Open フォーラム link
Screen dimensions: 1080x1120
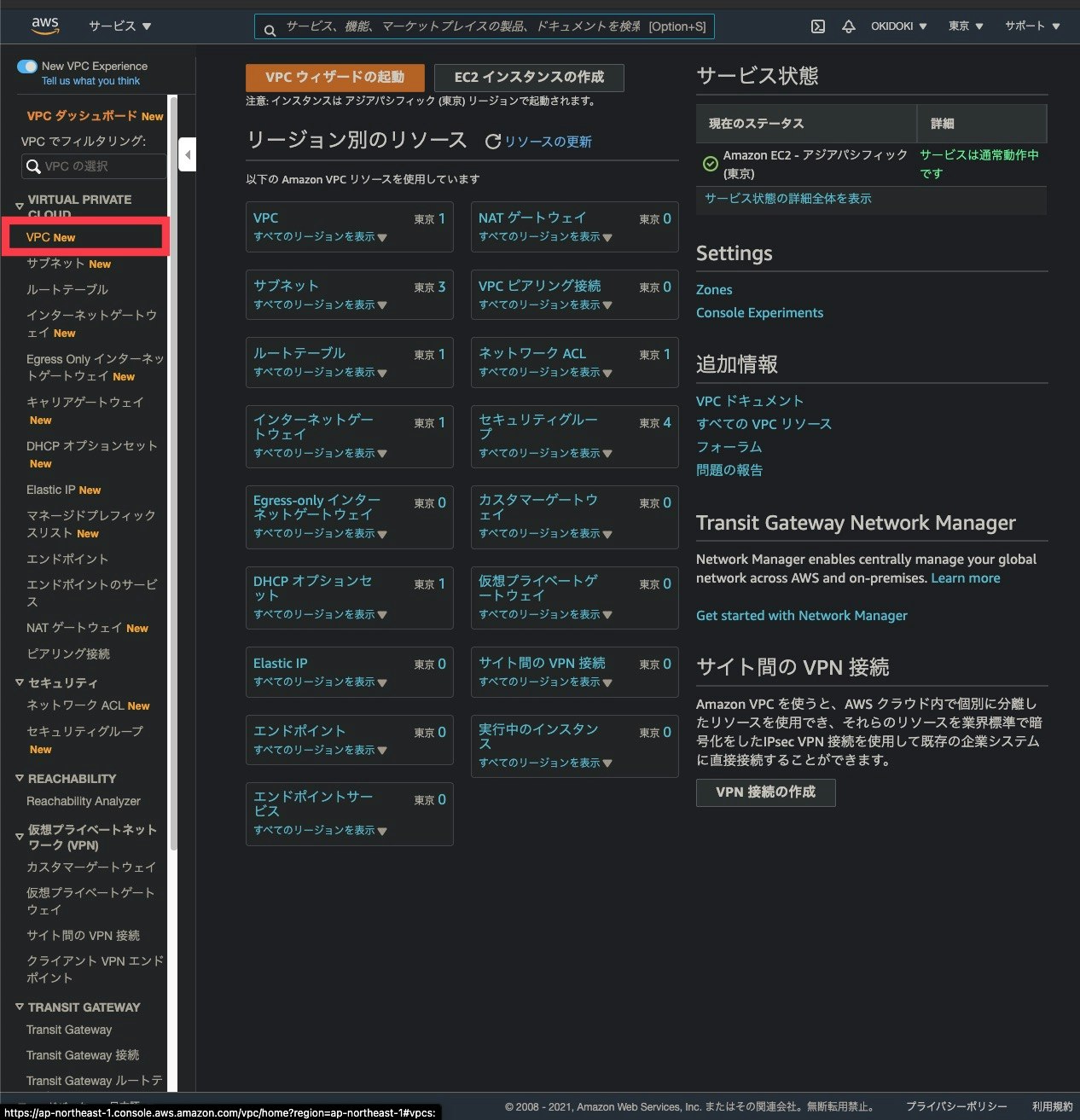(729, 446)
